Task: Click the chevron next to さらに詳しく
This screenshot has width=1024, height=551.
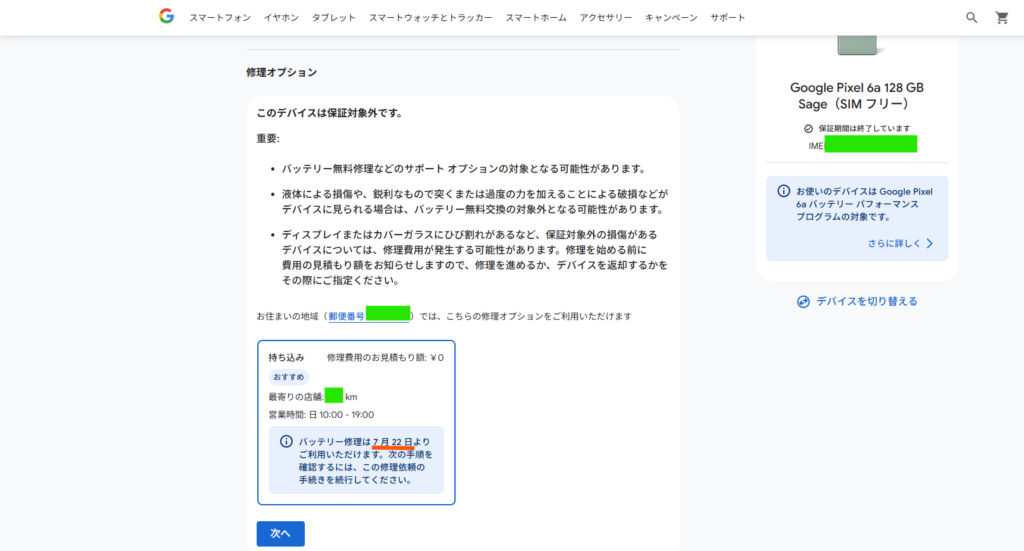Action: click(x=930, y=244)
